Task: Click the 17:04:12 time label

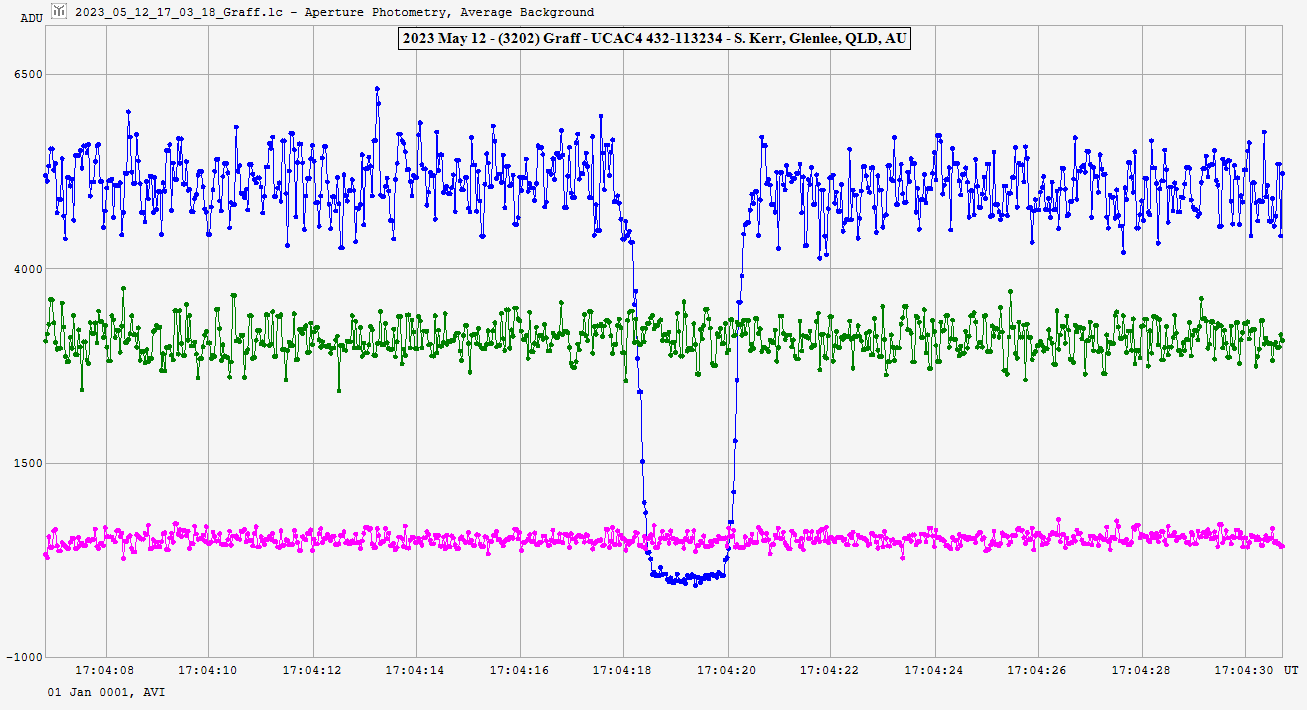Action: pyautogui.click(x=313, y=670)
